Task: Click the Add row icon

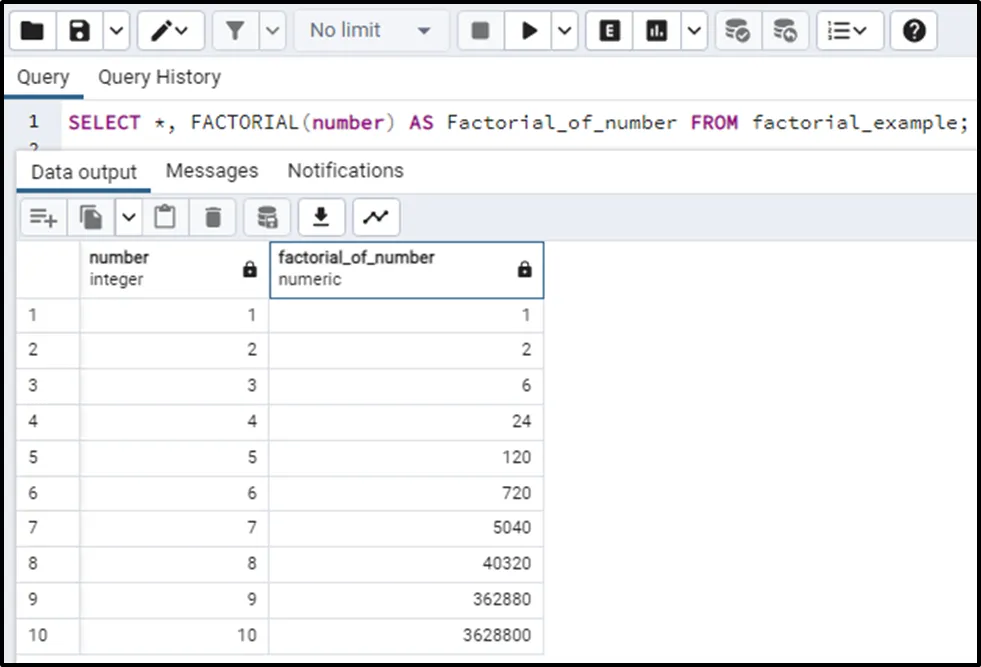Action: [42, 216]
